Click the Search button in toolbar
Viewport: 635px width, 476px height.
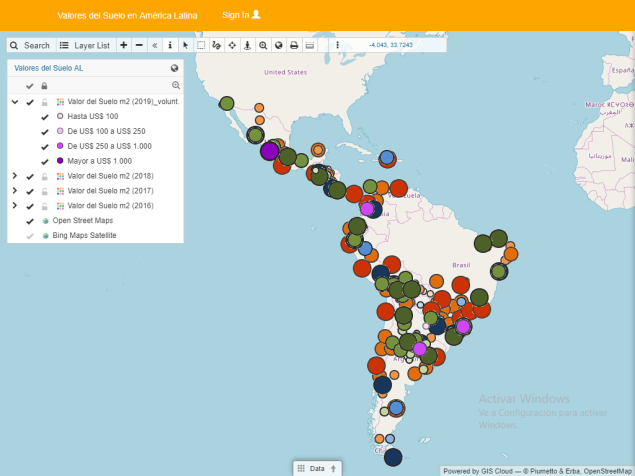click(30, 46)
